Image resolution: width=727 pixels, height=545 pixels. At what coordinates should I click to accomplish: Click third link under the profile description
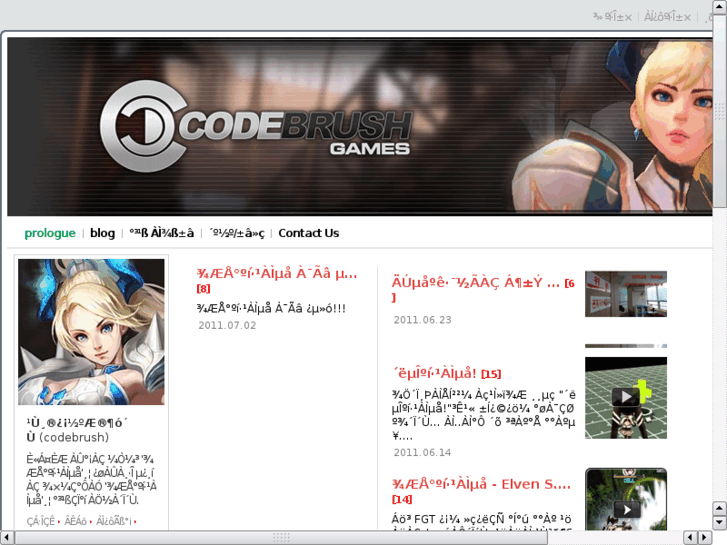coord(114,521)
